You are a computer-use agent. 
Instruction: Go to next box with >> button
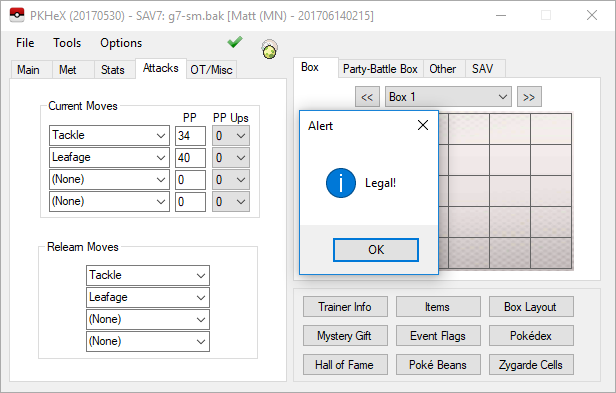point(529,97)
